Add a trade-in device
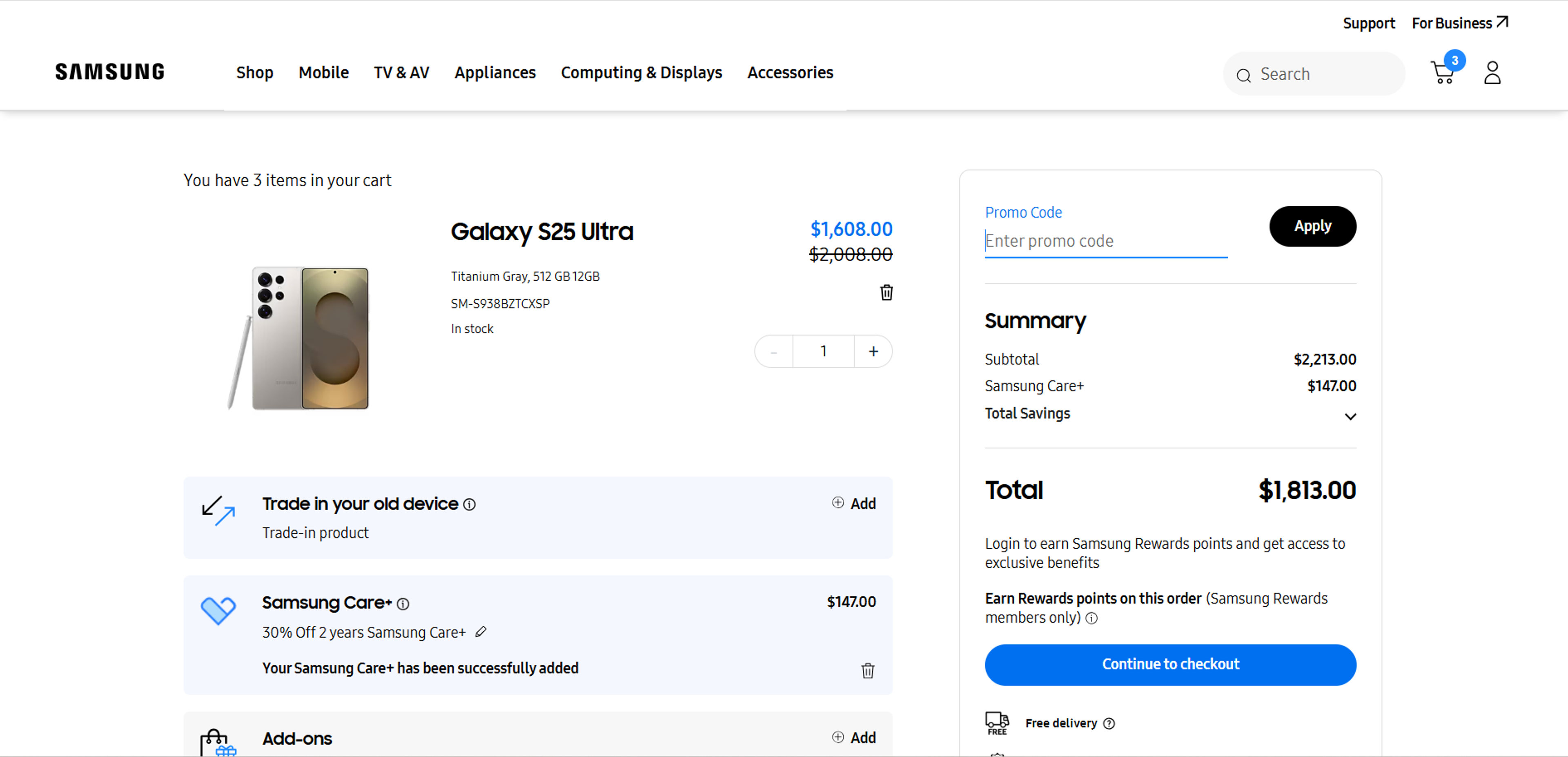This screenshot has height=757, width=1568. (x=853, y=503)
